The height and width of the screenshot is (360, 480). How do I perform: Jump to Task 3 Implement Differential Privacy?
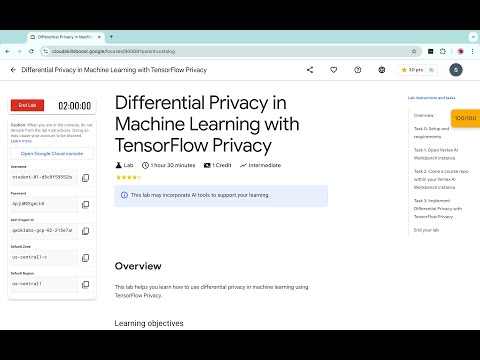coord(438,209)
